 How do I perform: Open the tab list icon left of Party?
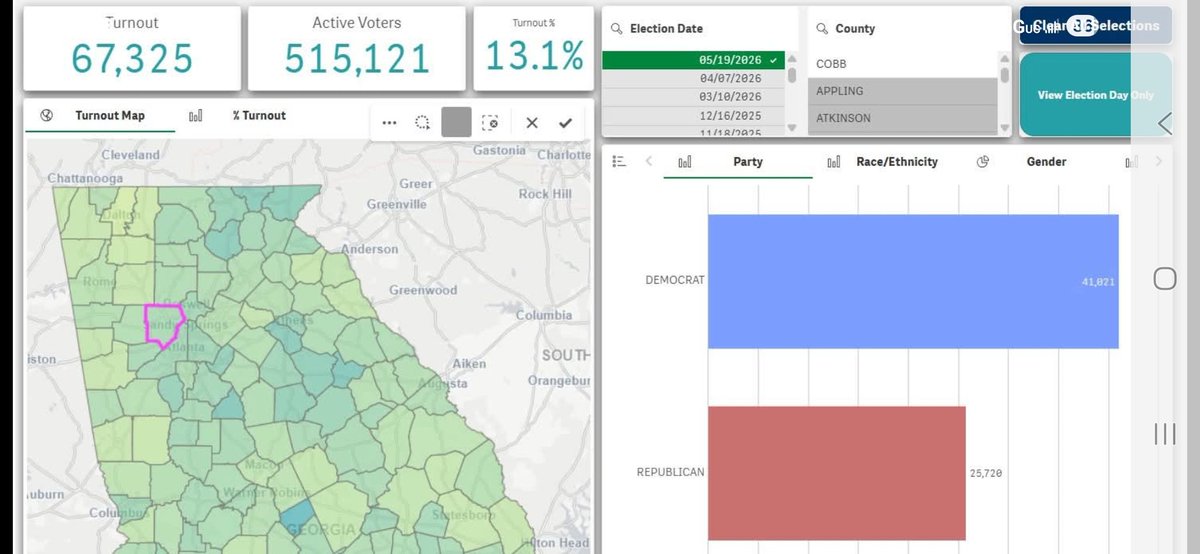618,162
